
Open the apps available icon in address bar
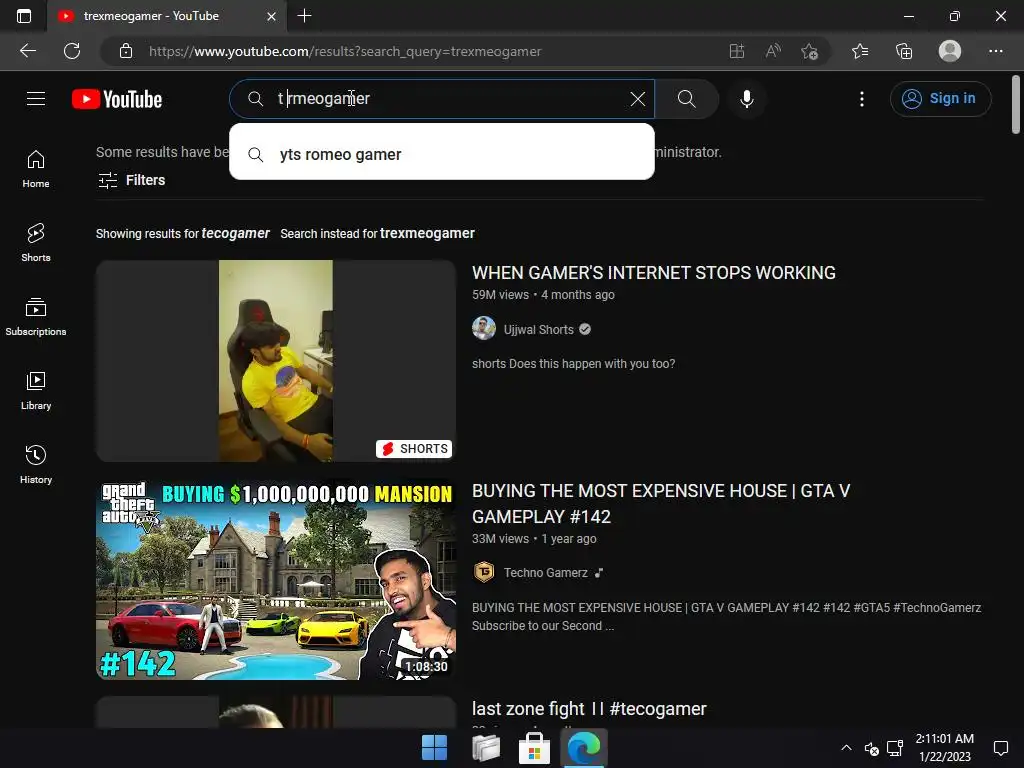pos(737,51)
